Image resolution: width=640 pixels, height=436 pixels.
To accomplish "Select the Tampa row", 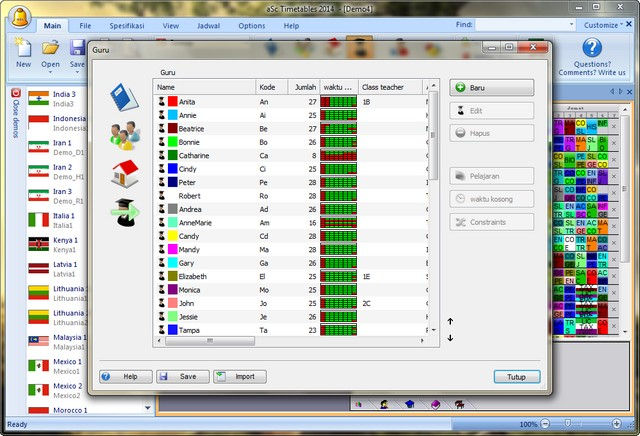I will 291,330.
